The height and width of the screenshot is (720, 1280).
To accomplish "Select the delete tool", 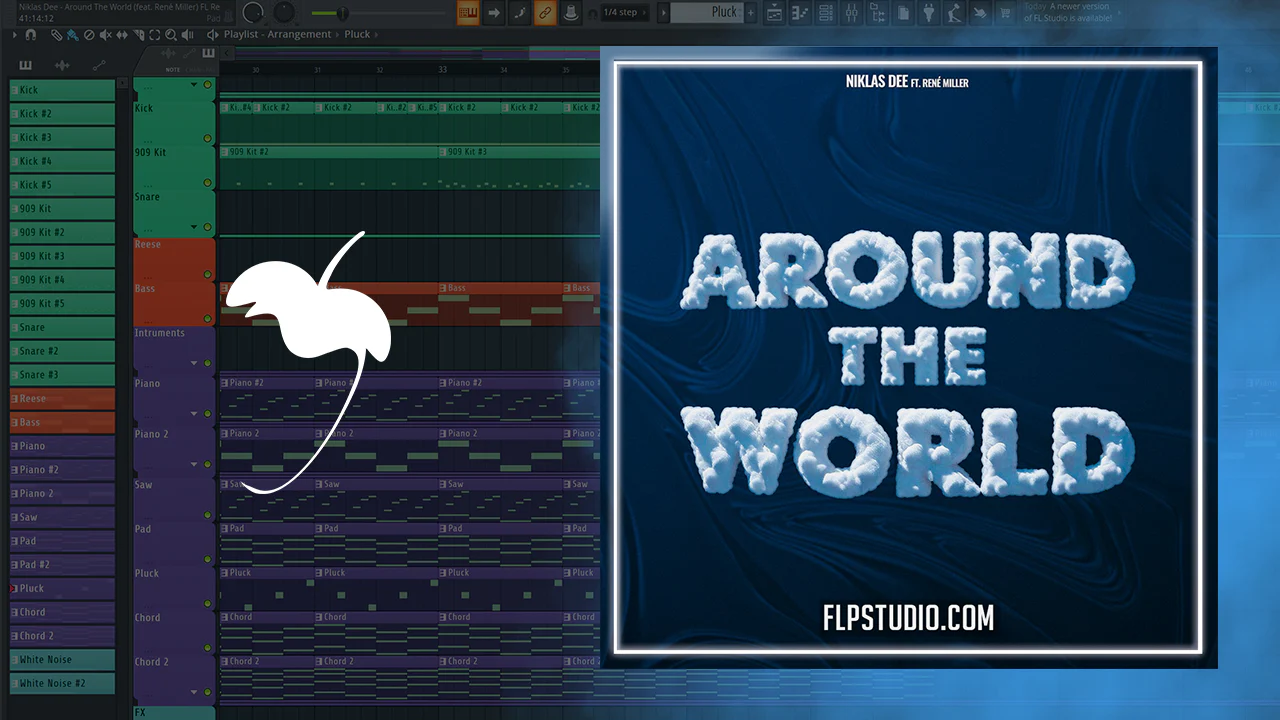I will click(x=89, y=34).
